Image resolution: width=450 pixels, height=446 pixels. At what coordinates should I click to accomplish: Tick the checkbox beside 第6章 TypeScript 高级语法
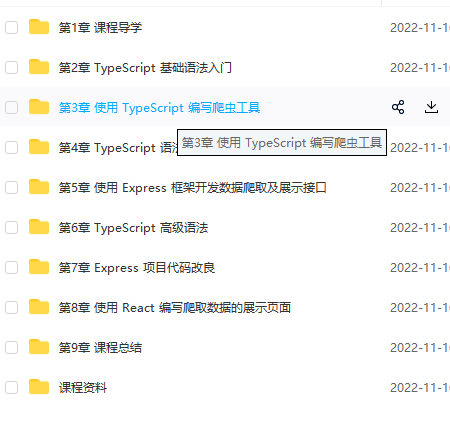(x=12, y=227)
